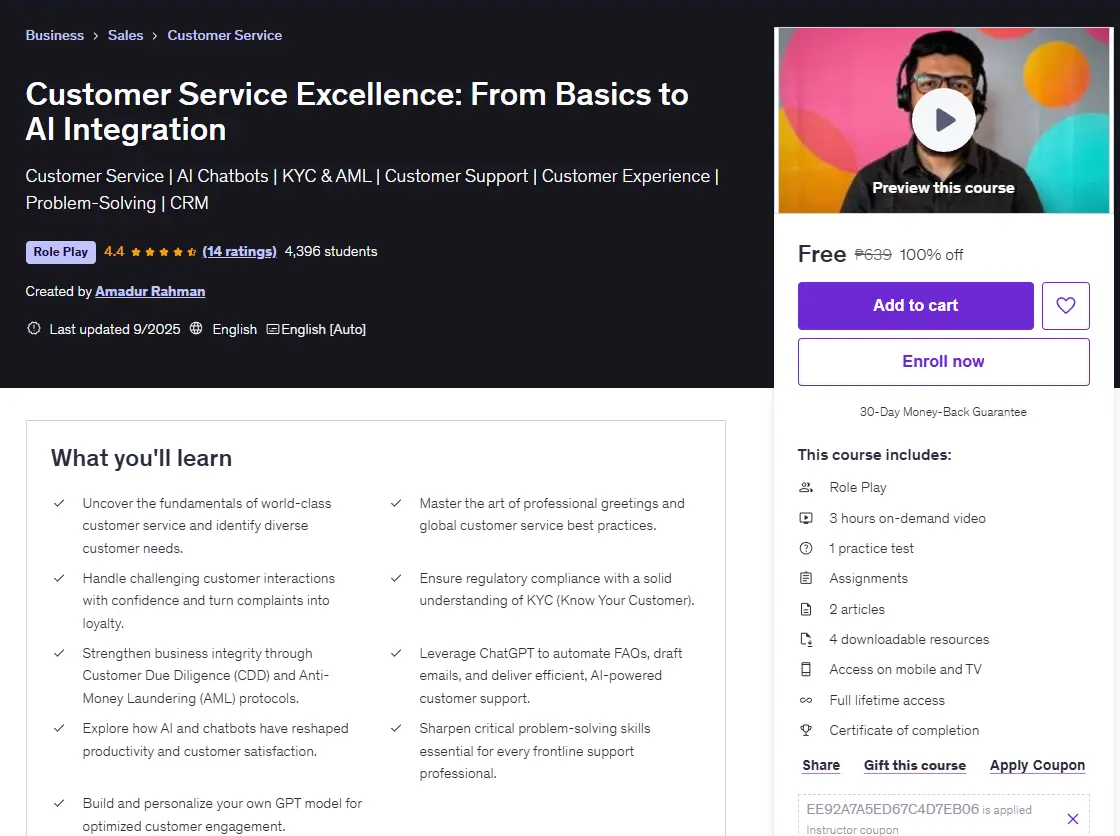1120x836 pixels.
Task: Click the 'Preview this course' caption
Action: tap(944, 188)
